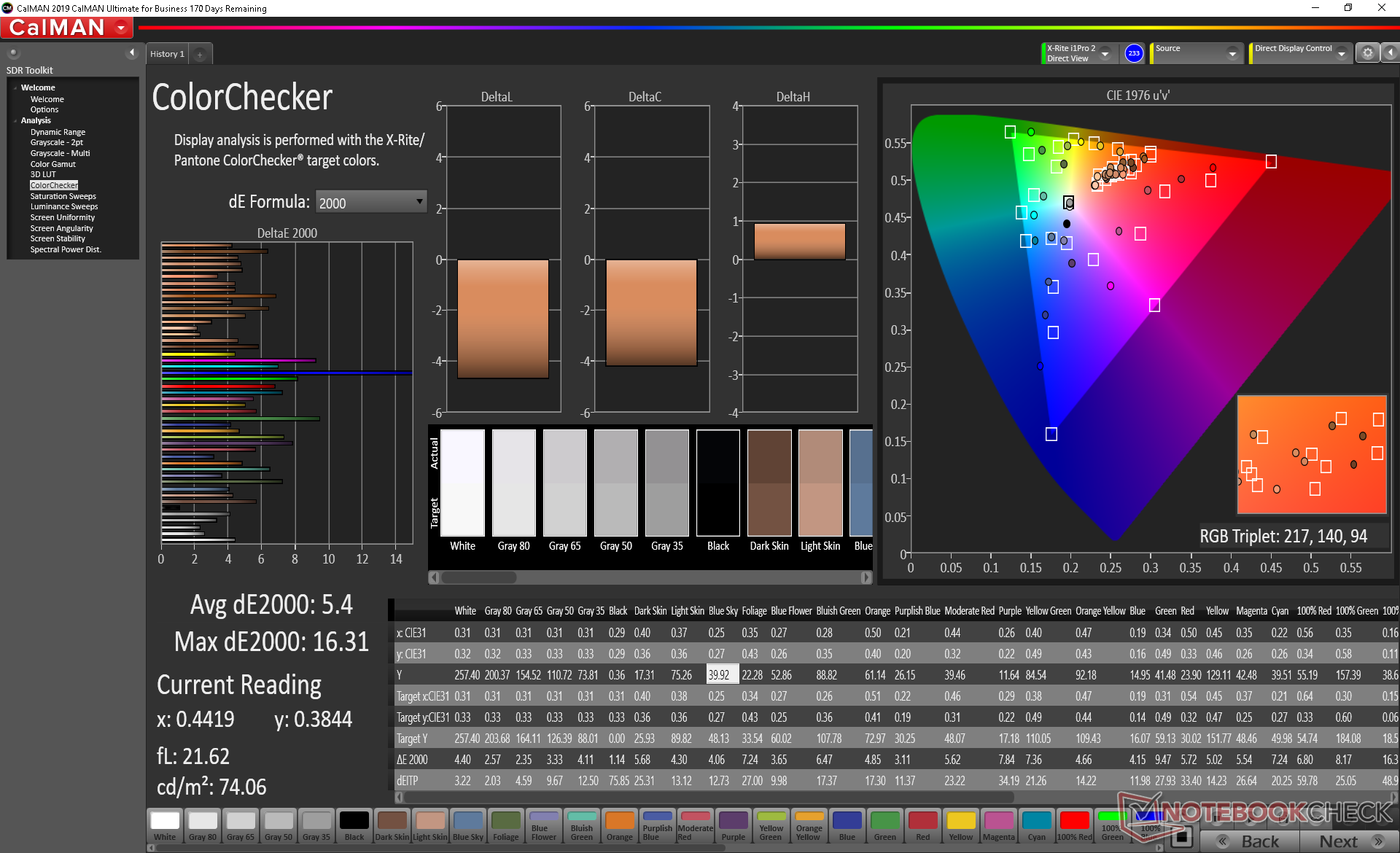Open Saturation Sweeps in the sidebar

click(63, 196)
